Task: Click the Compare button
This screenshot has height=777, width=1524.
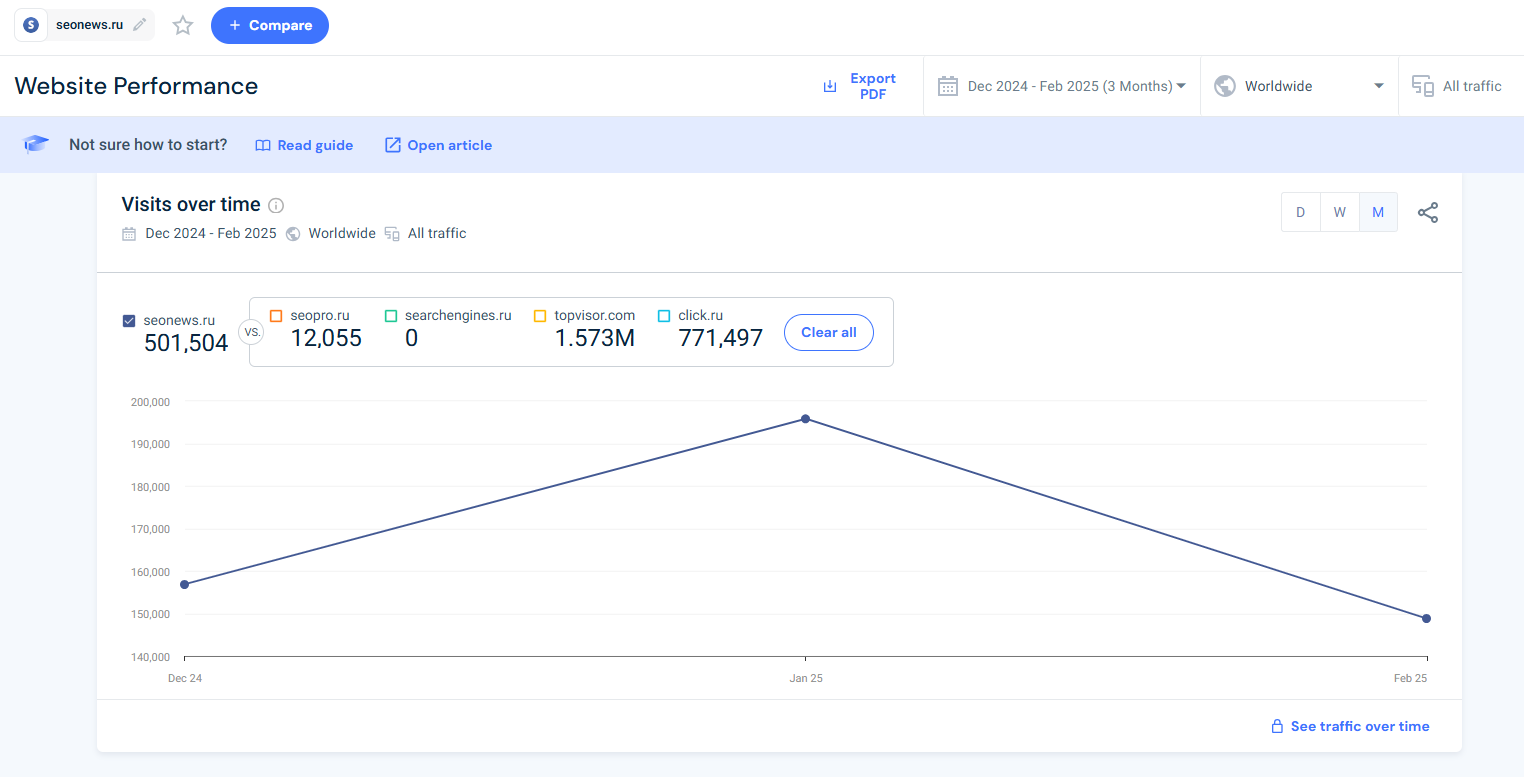Action: click(x=270, y=25)
